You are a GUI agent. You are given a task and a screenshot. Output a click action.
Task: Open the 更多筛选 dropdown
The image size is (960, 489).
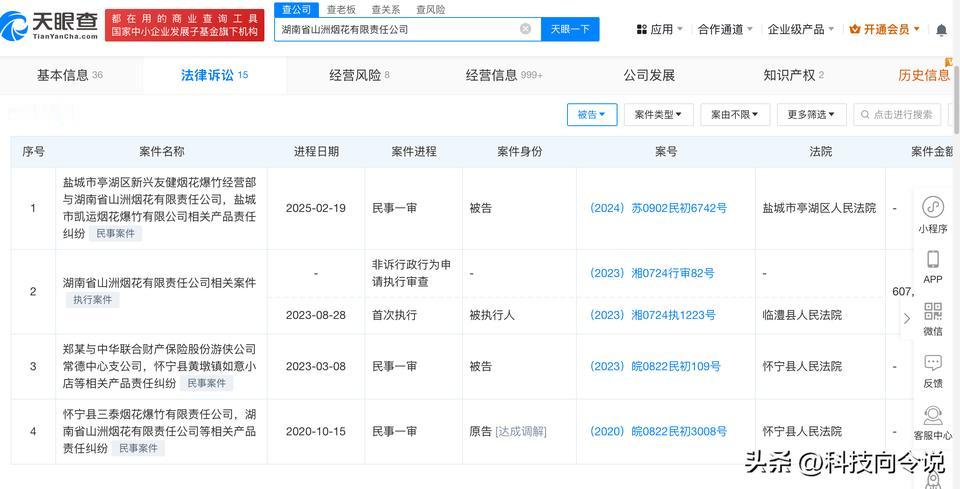pos(811,114)
